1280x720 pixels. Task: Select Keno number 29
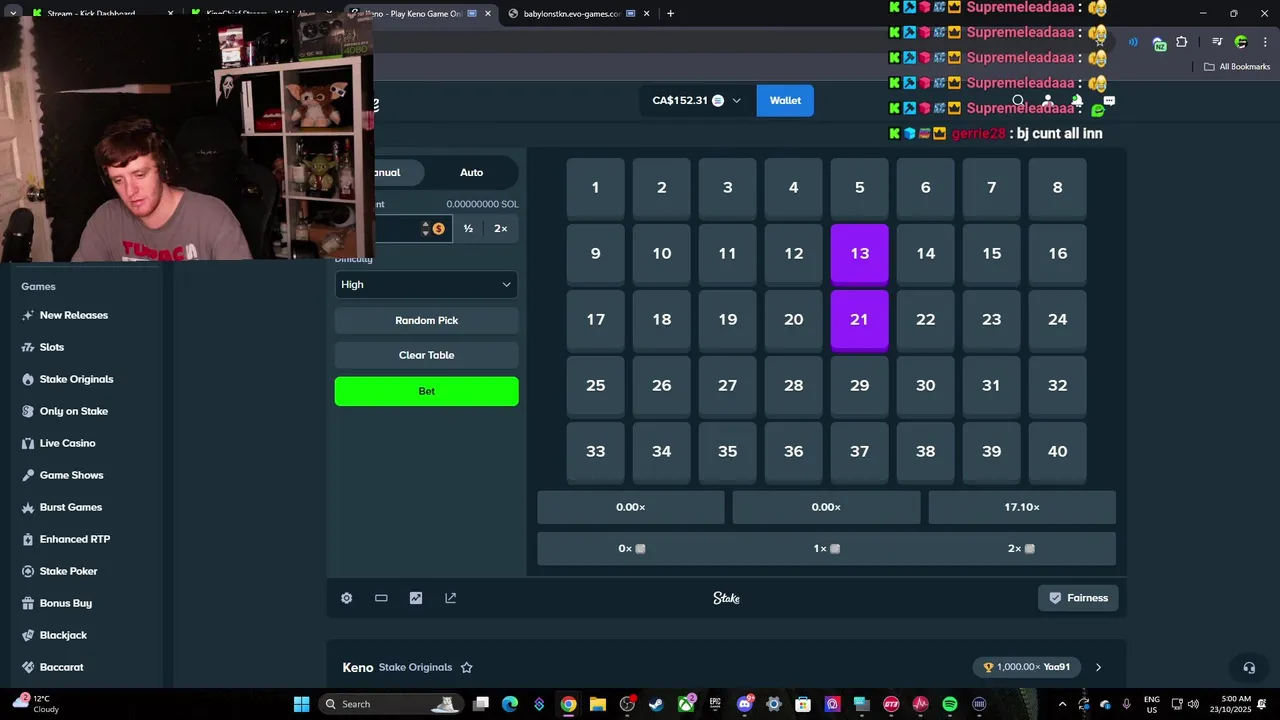tap(860, 386)
